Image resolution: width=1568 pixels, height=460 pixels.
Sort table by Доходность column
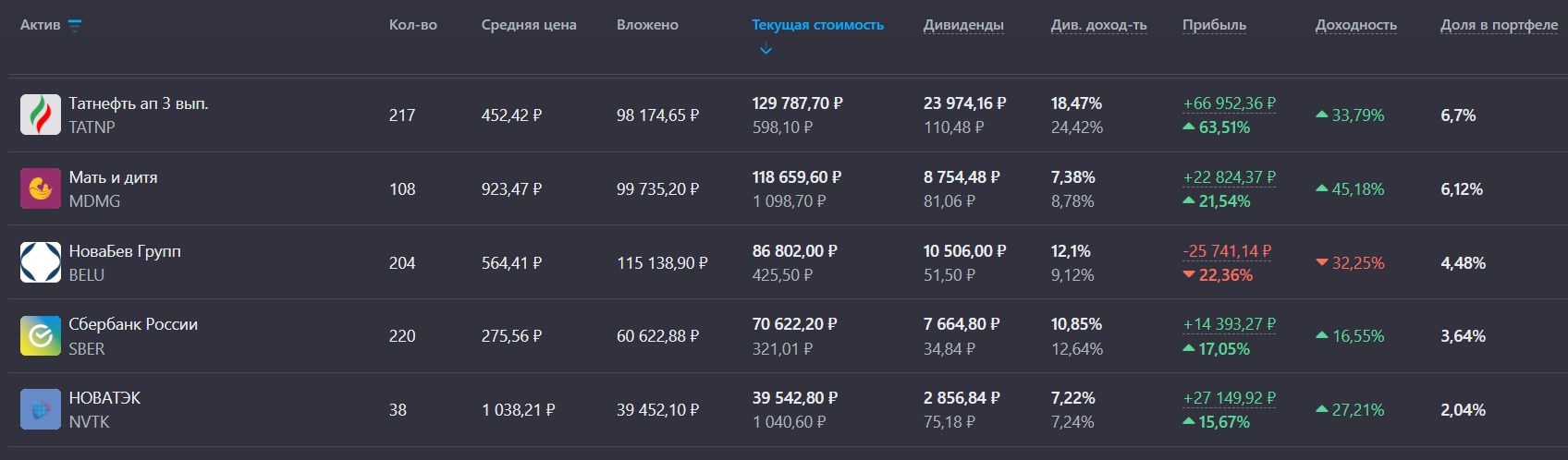tap(1355, 25)
